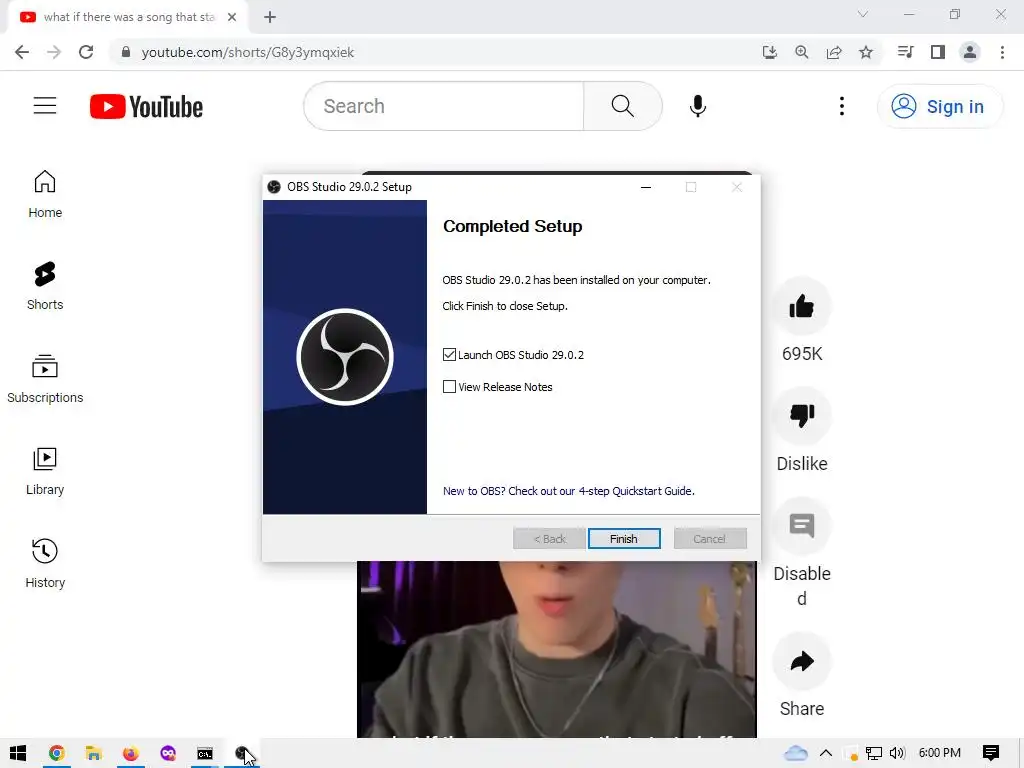Open Shorts in YouTube sidebar
This screenshot has width=1024, height=768.
click(45, 286)
